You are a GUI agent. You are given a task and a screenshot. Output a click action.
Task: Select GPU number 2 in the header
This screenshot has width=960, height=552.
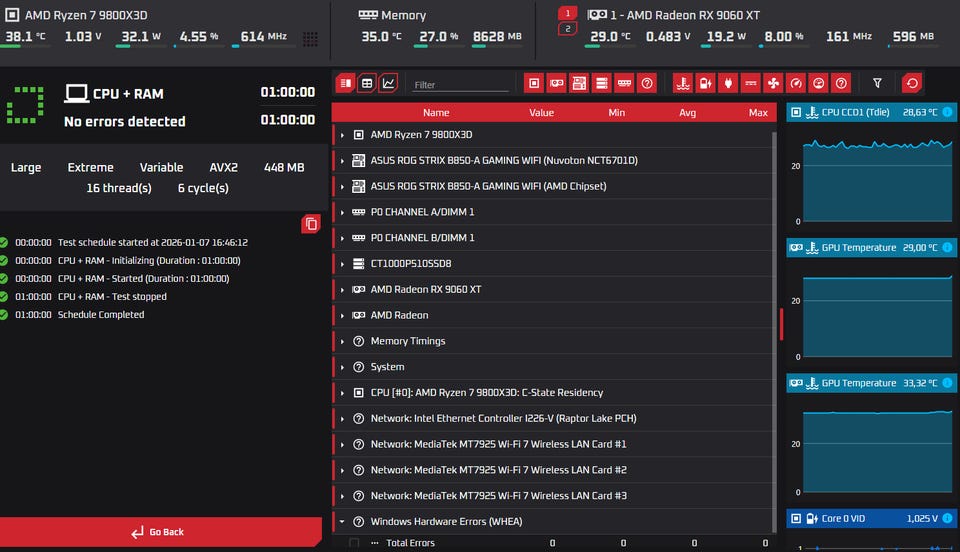568,29
